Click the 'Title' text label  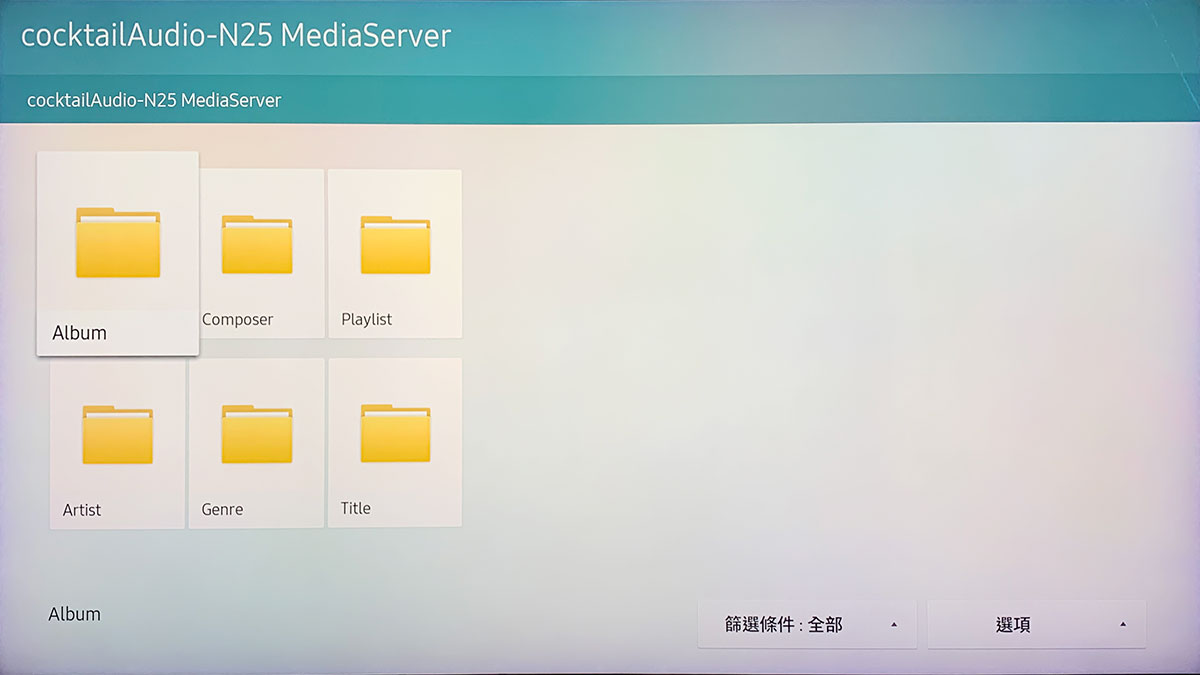[355, 509]
